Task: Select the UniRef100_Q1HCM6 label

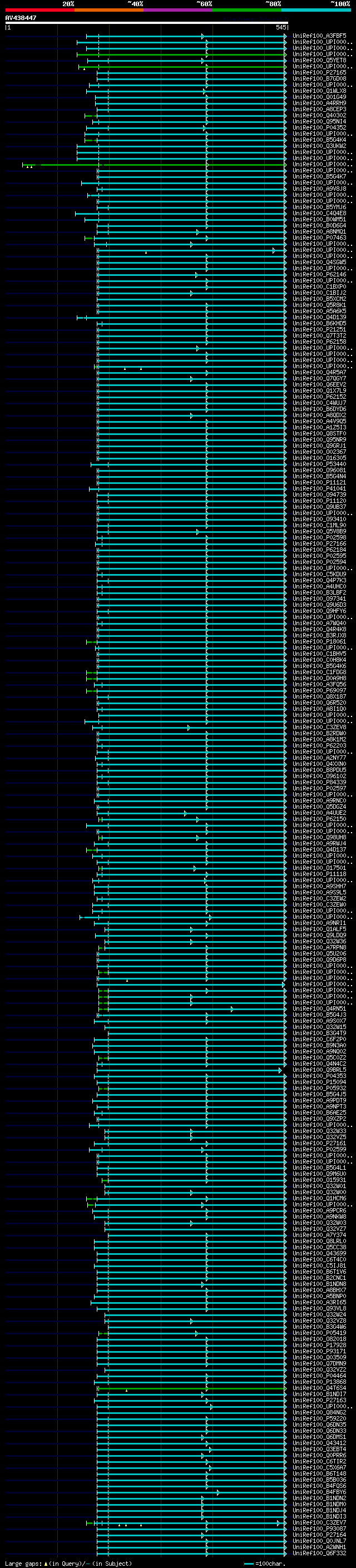Action: (x=319, y=1199)
